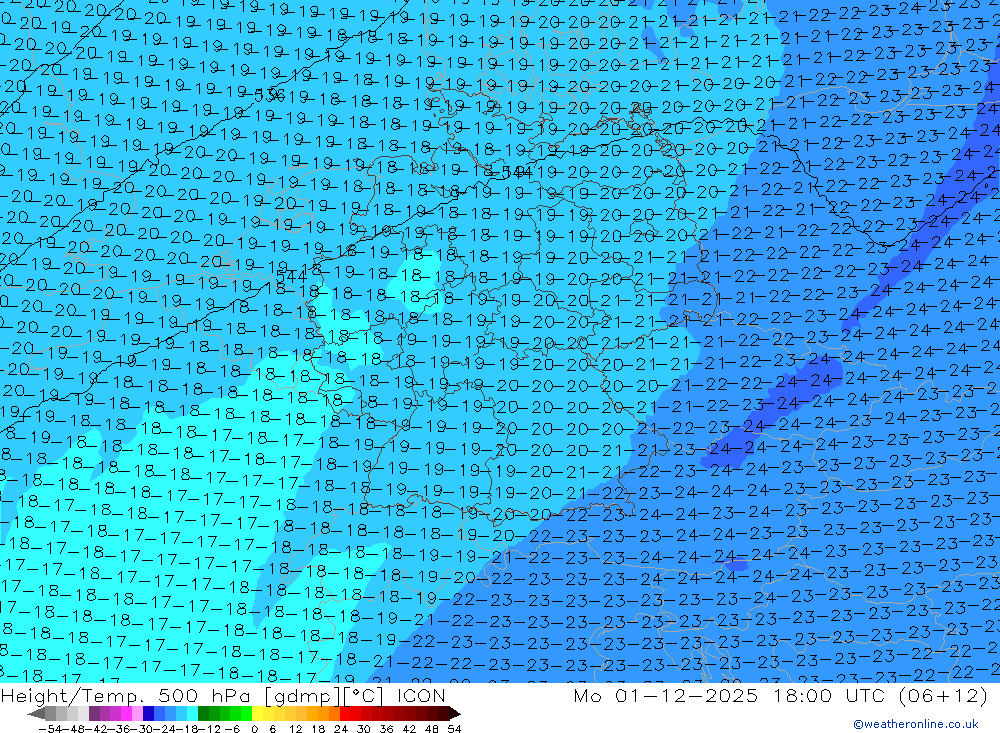Pick the bright green -6 legend swatch
The height and width of the screenshot is (733, 1000).
pyautogui.click(x=247, y=714)
